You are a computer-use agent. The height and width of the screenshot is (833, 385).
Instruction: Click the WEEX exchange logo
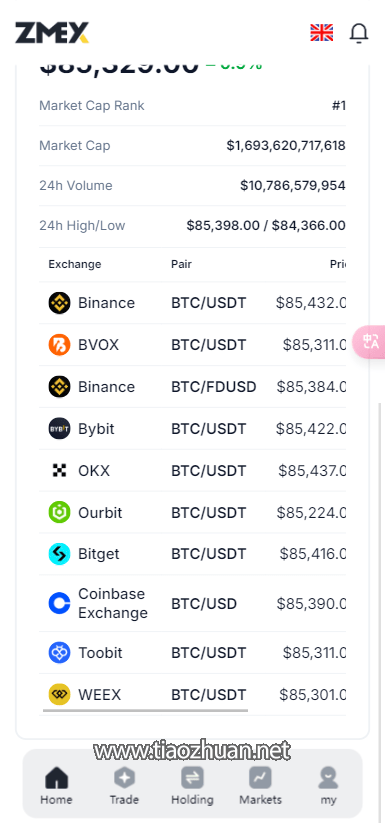(59, 694)
